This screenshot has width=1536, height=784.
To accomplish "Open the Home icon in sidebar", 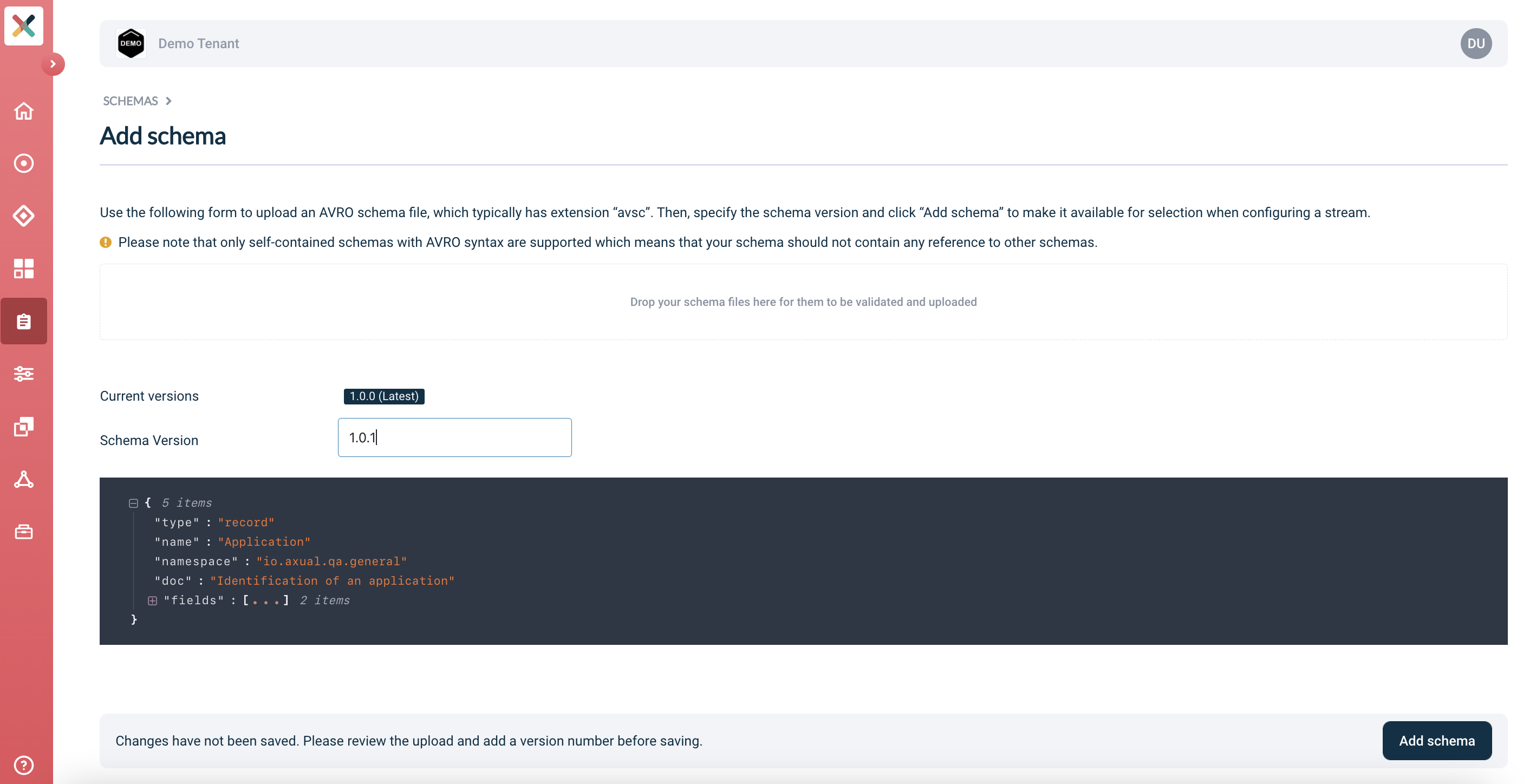I will click(x=24, y=111).
